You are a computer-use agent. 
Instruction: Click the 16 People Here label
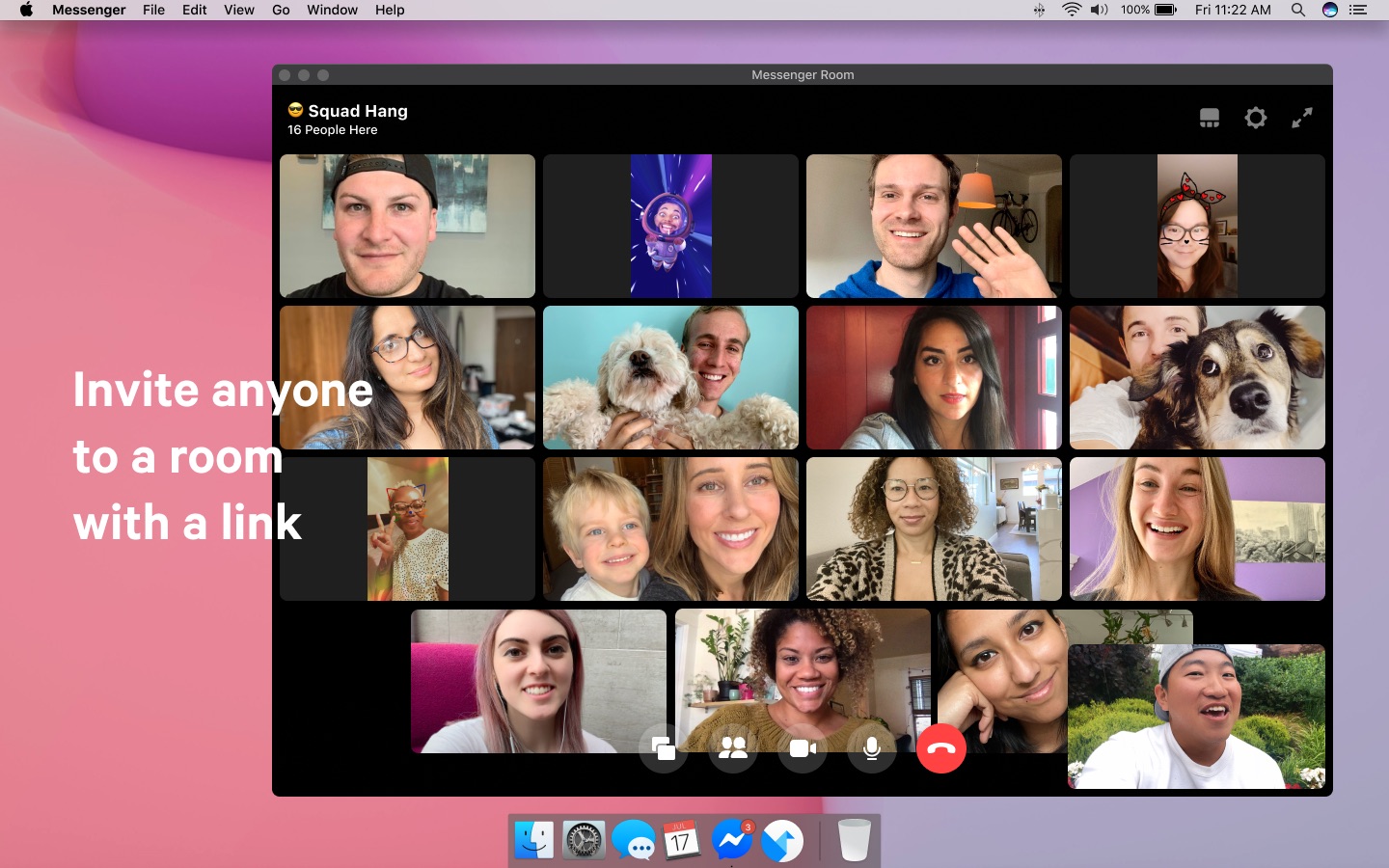coord(333,130)
